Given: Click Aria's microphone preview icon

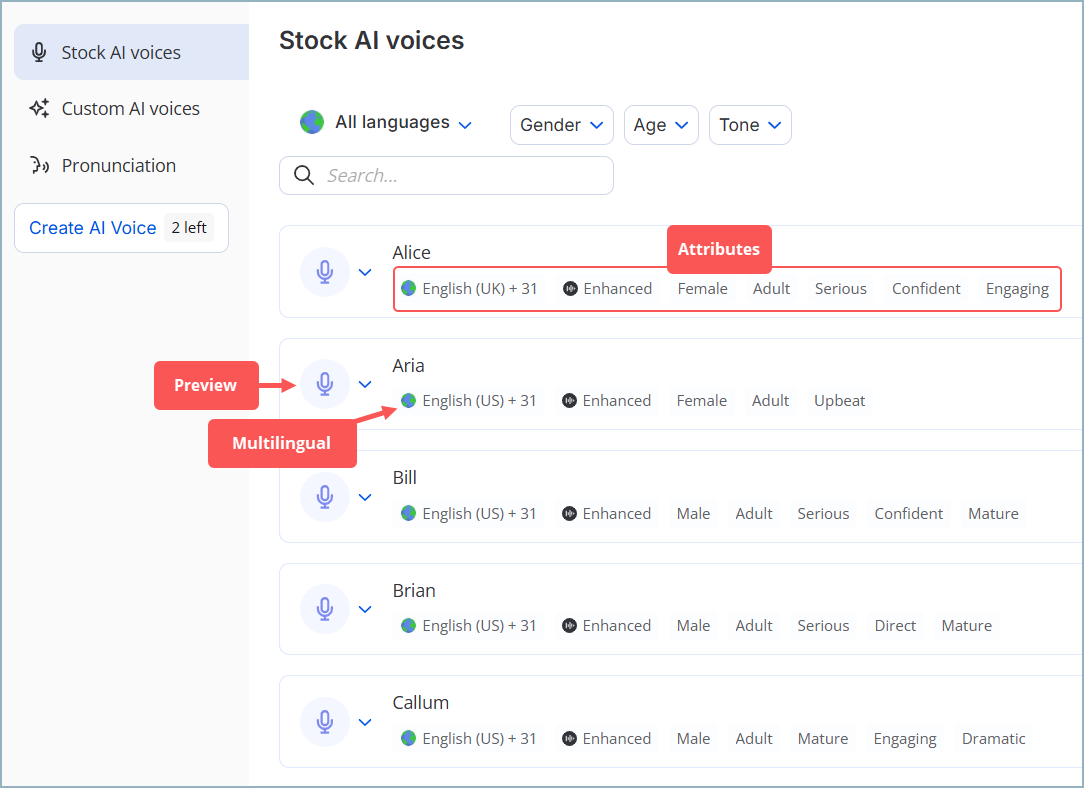Looking at the screenshot, I should click(x=325, y=384).
